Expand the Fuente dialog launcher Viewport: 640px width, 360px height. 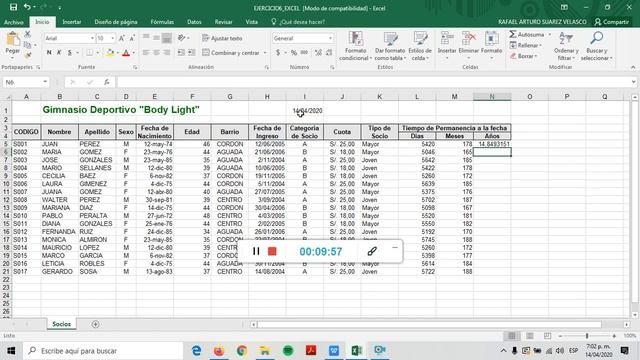click(135, 67)
